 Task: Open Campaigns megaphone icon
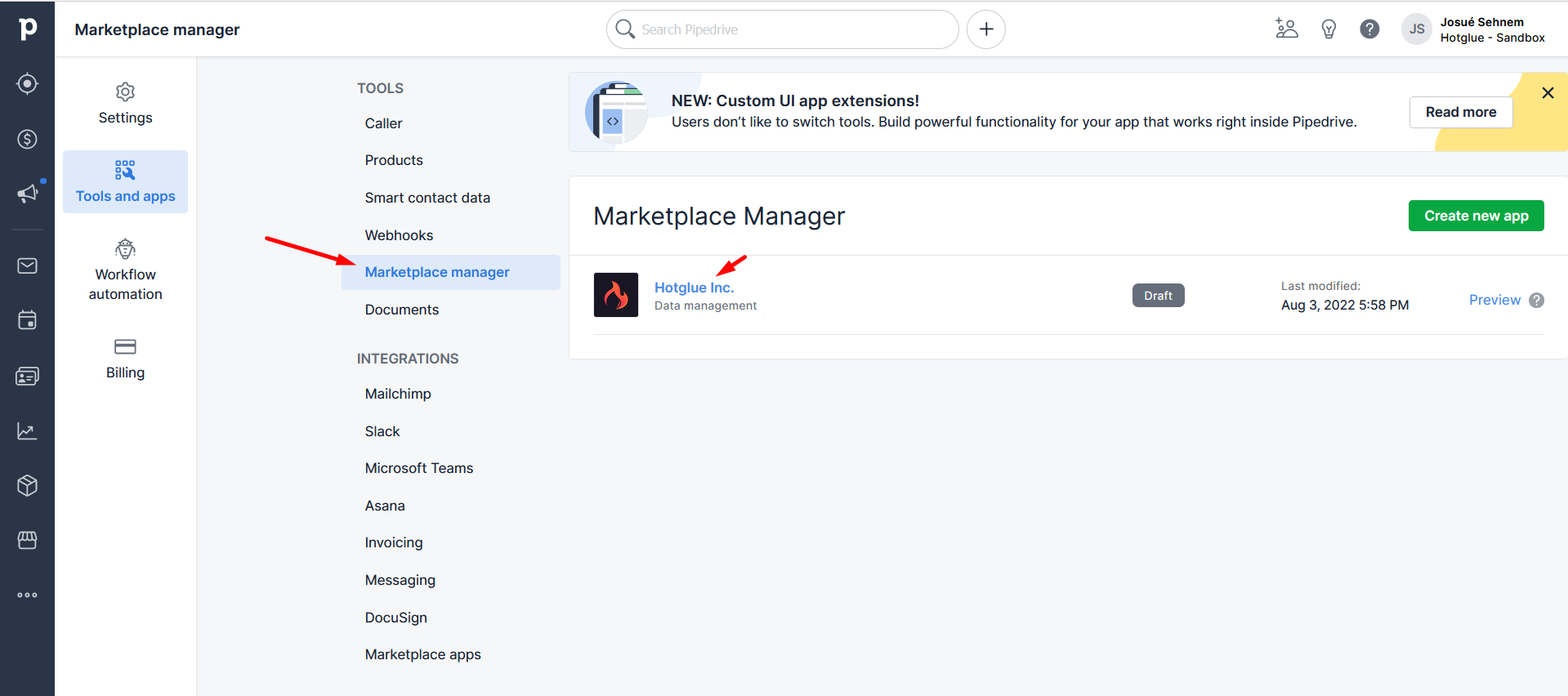tap(28, 194)
